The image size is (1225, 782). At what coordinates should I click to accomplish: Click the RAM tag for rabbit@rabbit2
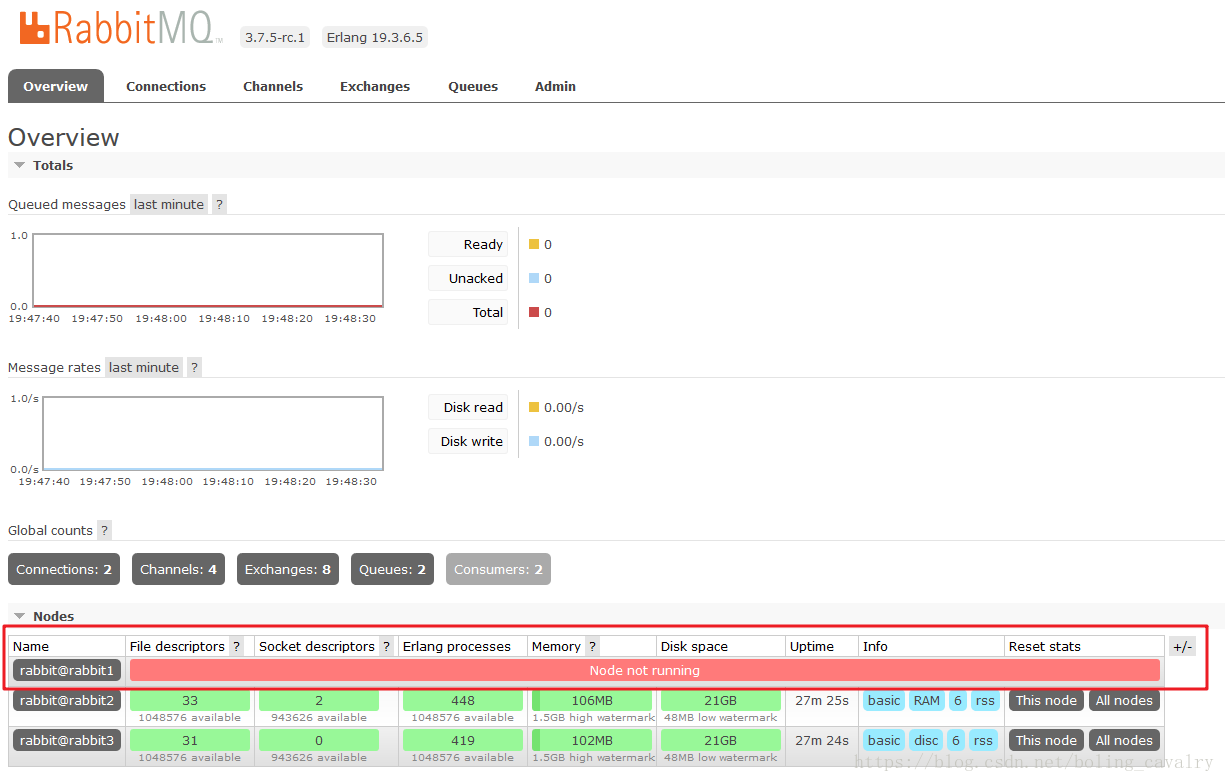tap(927, 700)
